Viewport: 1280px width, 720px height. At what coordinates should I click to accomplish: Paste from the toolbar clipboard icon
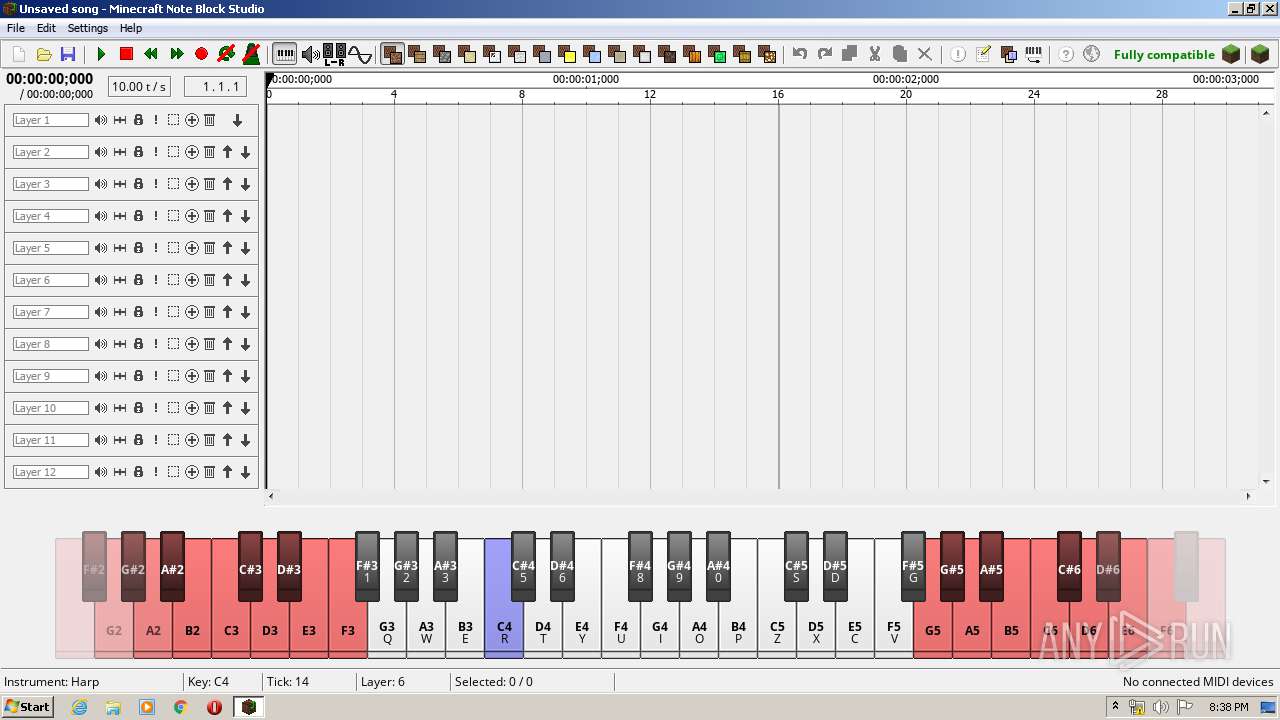tap(900, 54)
